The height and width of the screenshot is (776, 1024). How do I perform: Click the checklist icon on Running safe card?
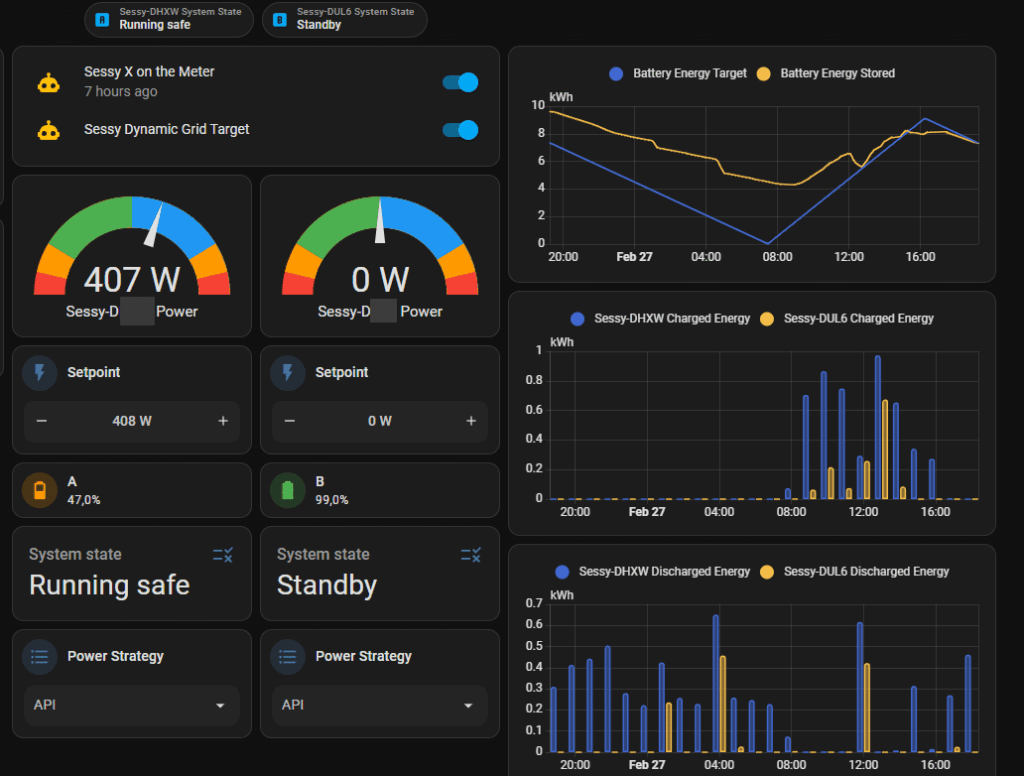click(x=223, y=555)
